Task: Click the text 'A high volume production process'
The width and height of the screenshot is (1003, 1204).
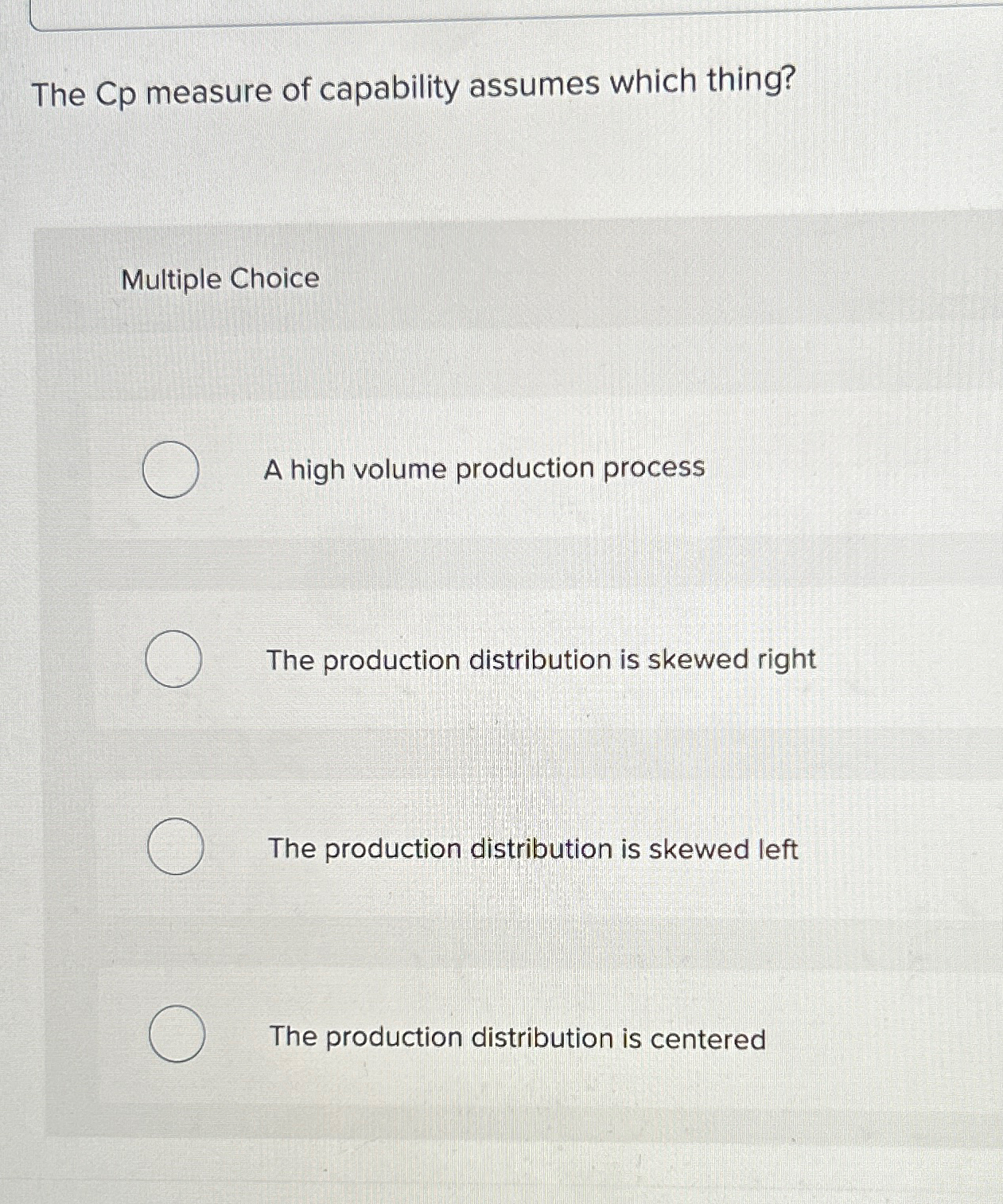Action: pyautogui.click(x=484, y=470)
